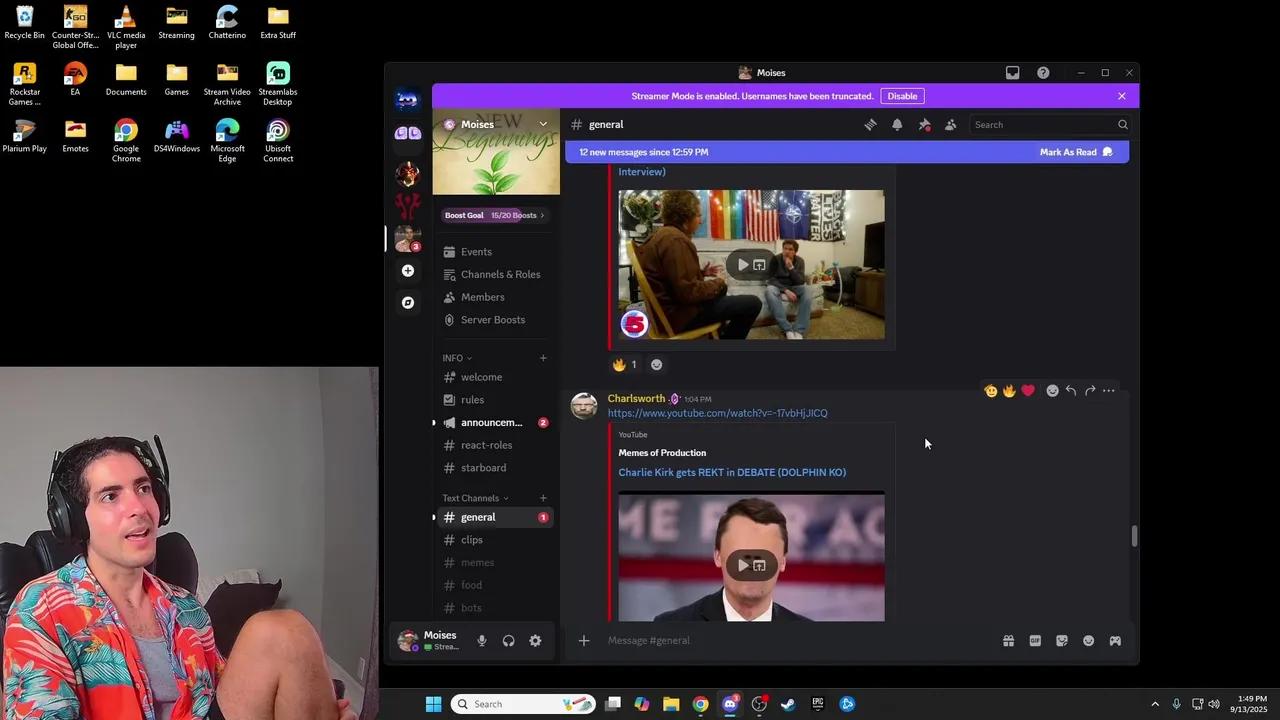Image resolution: width=1280 pixels, height=720 pixels.
Task: Select the react-roles channel
Action: click(496, 445)
